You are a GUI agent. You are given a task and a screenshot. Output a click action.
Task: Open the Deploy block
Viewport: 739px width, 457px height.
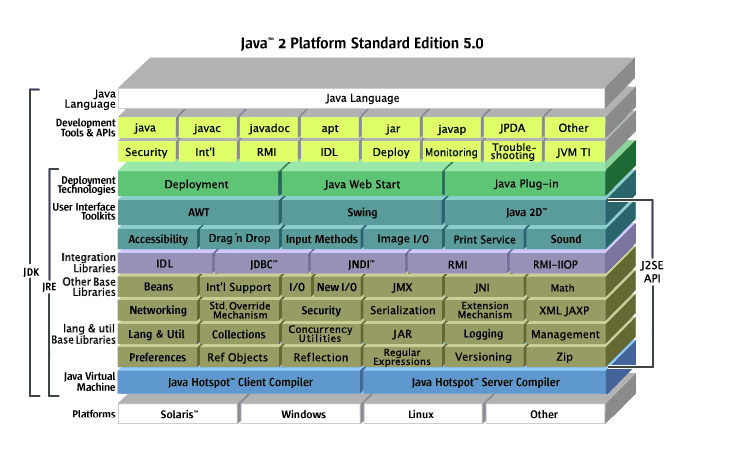click(391, 152)
